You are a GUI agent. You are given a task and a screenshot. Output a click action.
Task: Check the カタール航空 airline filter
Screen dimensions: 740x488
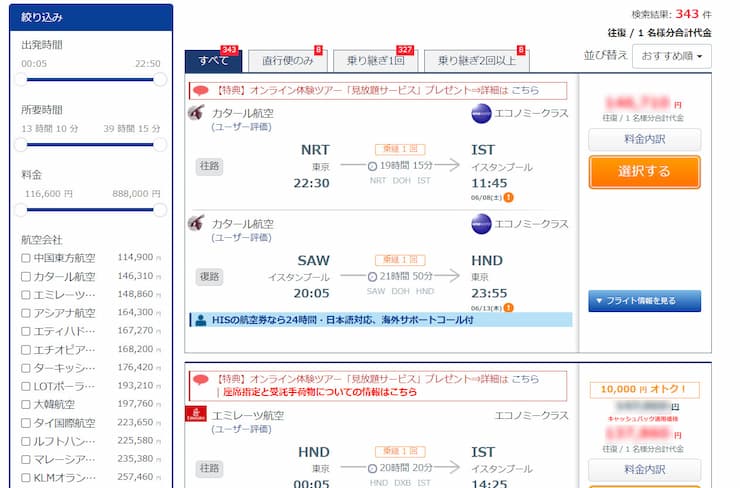click(26, 277)
